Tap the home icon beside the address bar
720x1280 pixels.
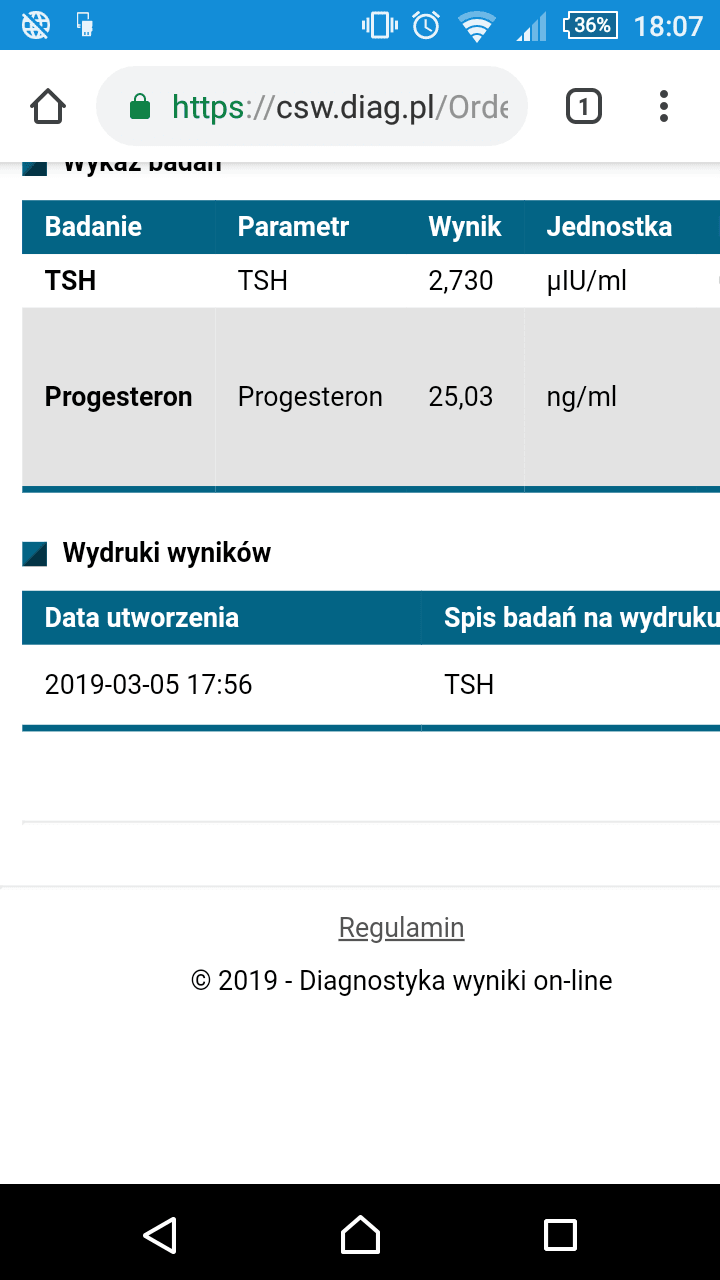tap(47, 105)
